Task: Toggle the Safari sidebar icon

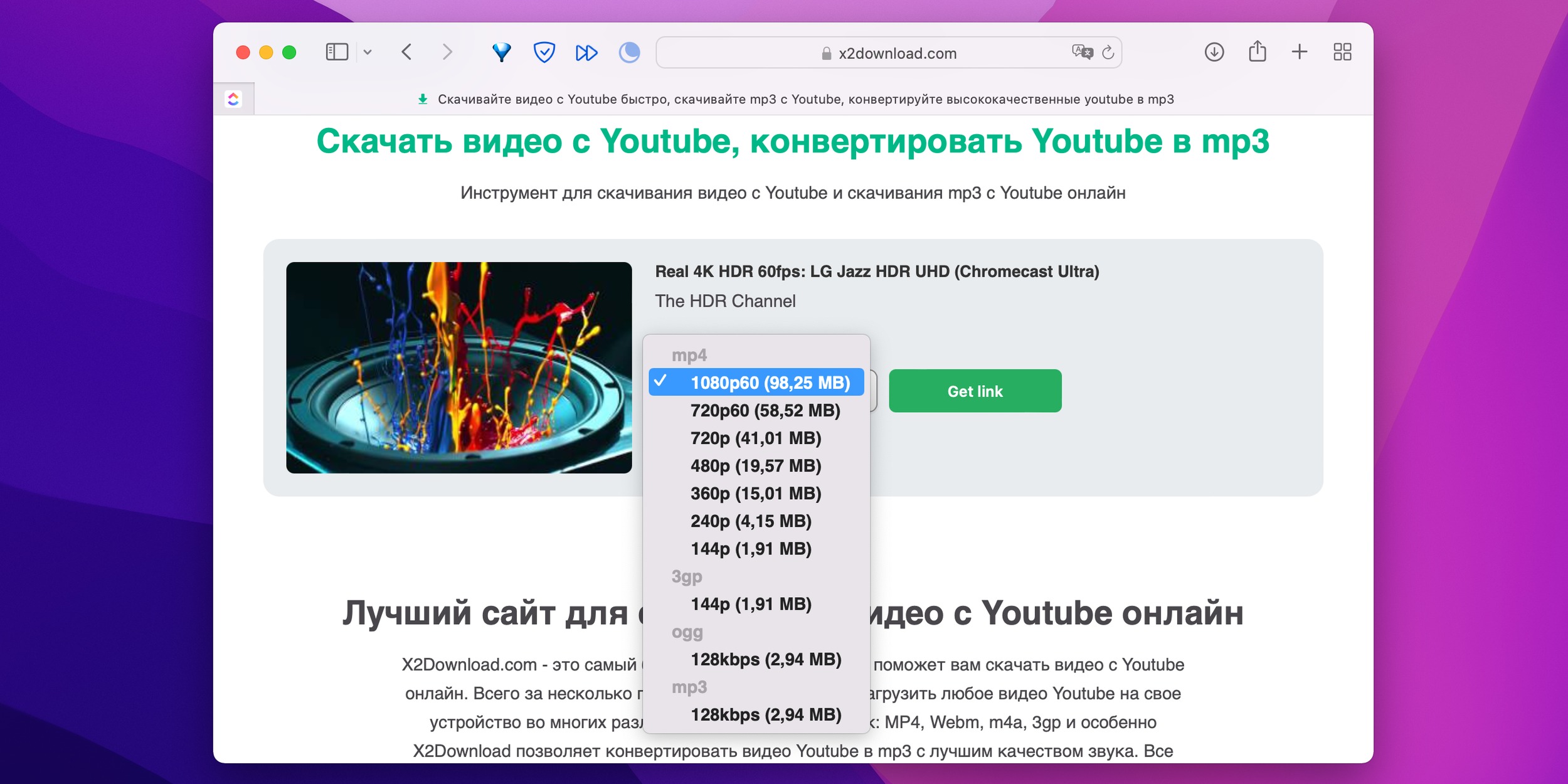Action: pyautogui.click(x=337, y=52)
